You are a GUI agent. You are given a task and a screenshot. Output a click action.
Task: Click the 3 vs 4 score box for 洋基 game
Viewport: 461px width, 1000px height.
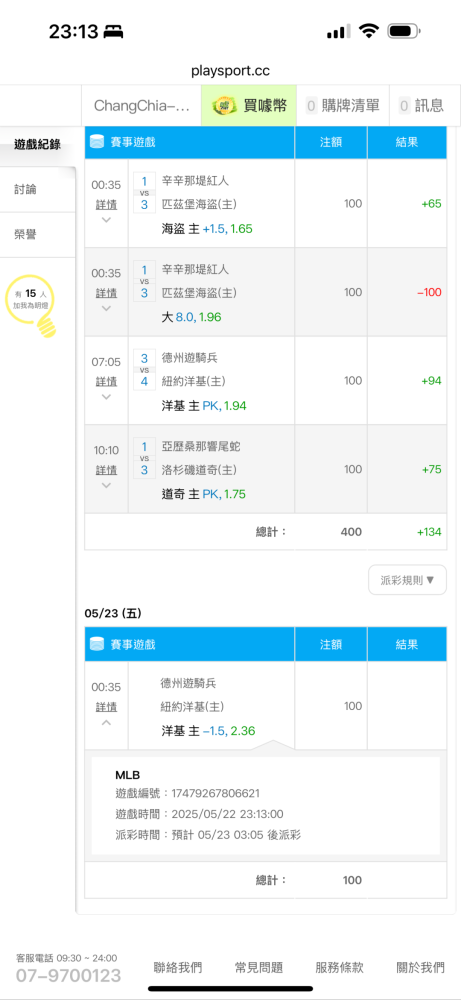pyautogui.click(x=144, y=369)
